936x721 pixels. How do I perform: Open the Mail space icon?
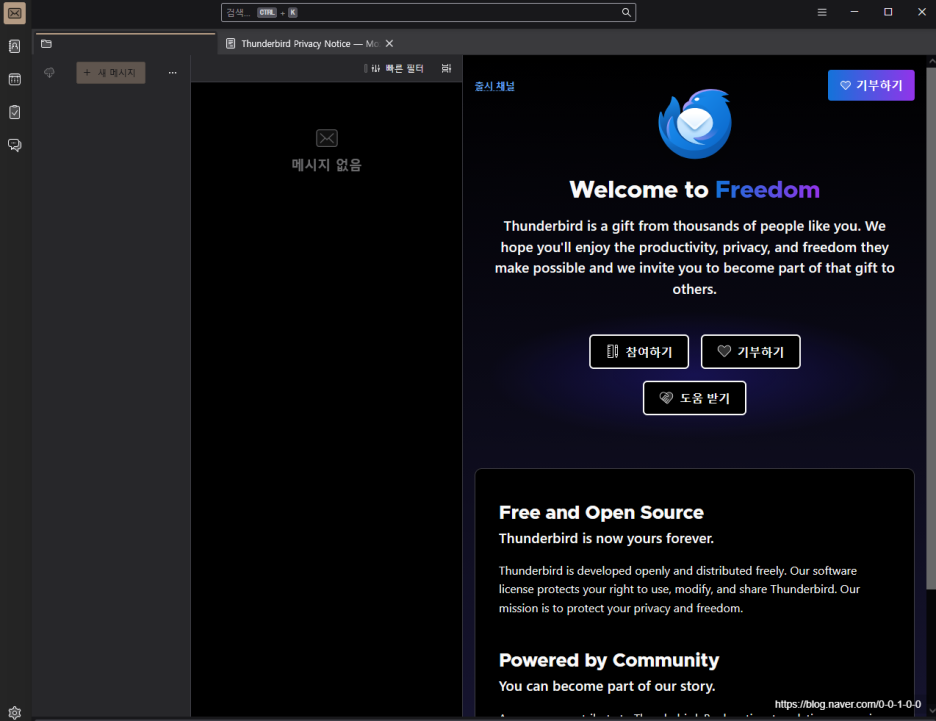14,13
